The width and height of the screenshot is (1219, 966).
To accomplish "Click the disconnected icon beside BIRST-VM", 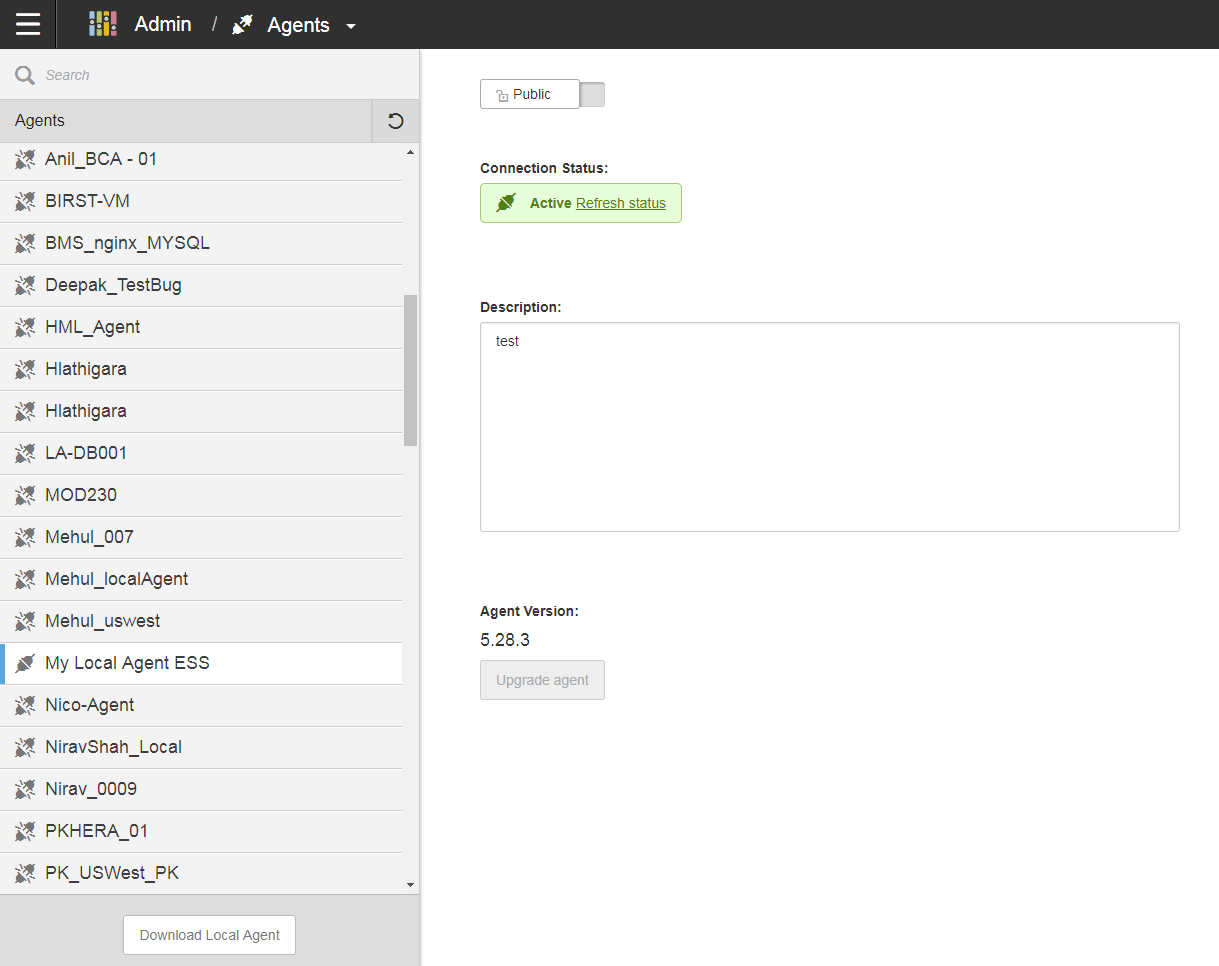I will click(25, 201).
